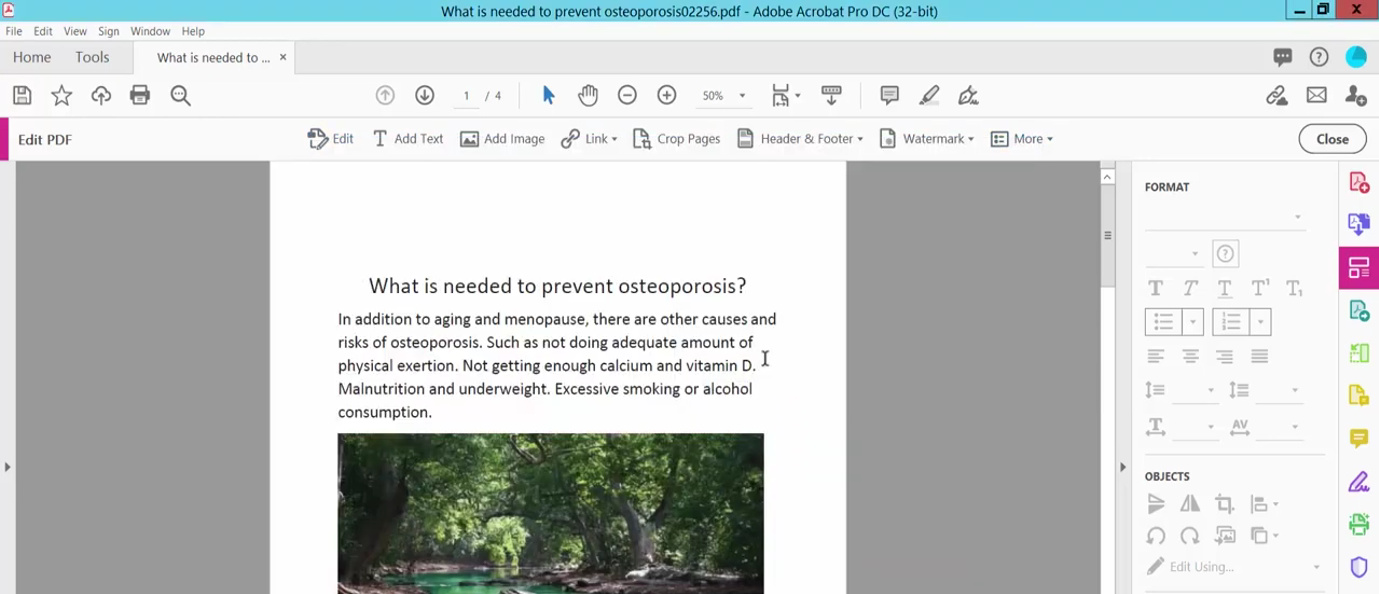Toggle italic formatting in Format panel
The width and height of the screenshot is (1379, 594).
pos(1189,287)
